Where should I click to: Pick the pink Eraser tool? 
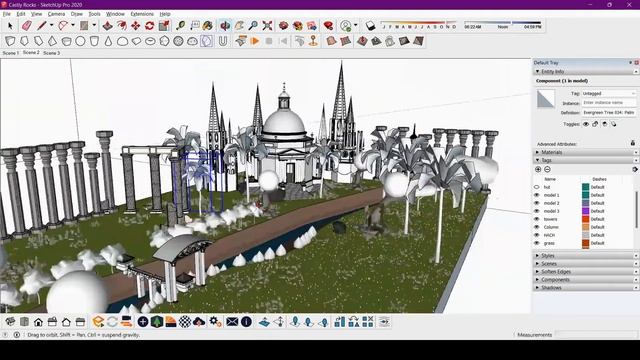tap(27, 26)
